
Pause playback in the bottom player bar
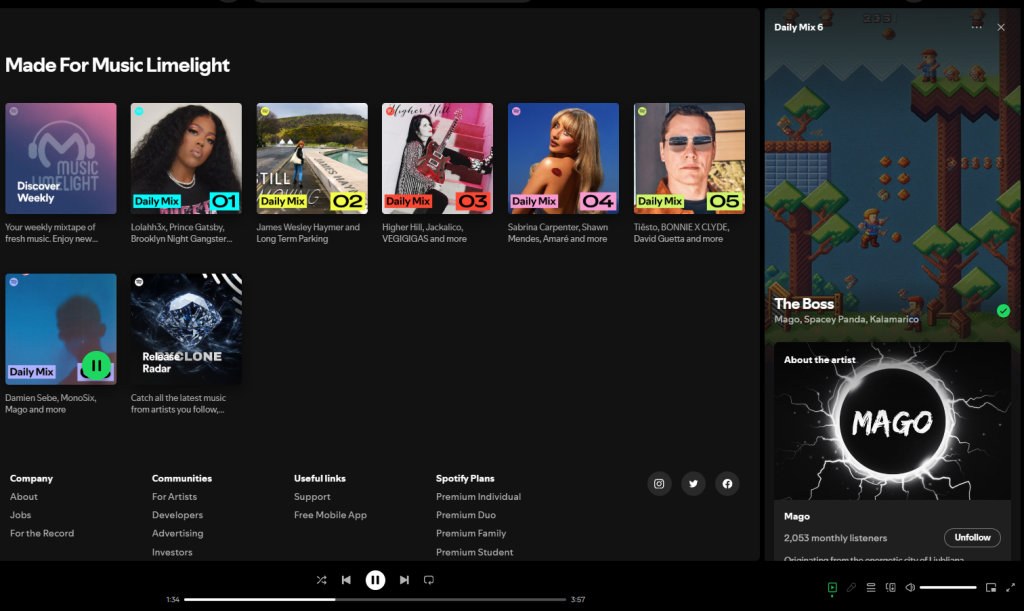(375, 580)
